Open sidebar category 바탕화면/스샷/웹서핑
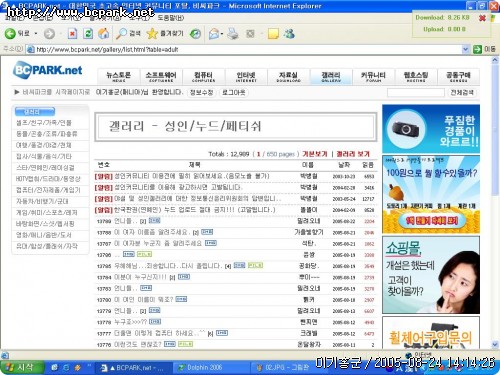This screenshot has width=500, height=375. click(45, 224)
